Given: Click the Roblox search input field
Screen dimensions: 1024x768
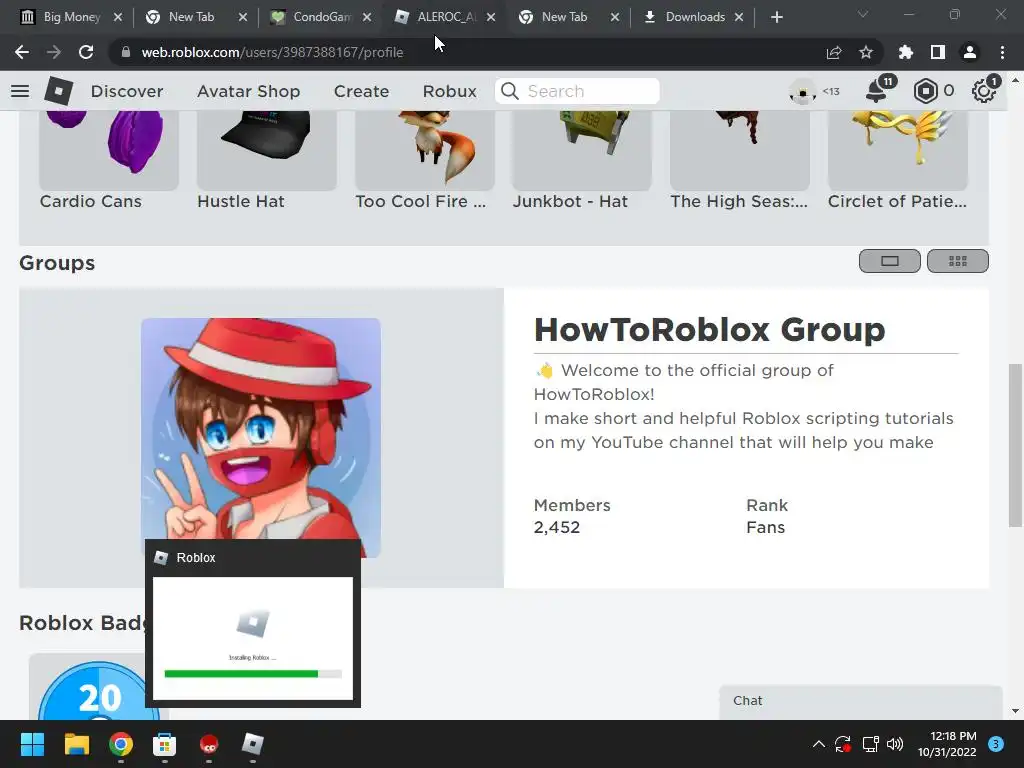Looking at the screenshot, I should point(577,91).
